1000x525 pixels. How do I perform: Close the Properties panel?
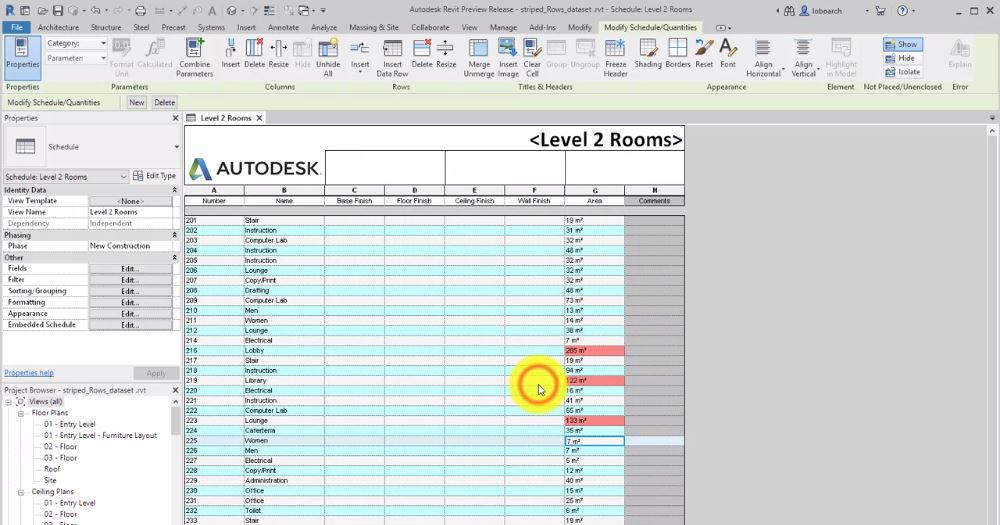175,118
